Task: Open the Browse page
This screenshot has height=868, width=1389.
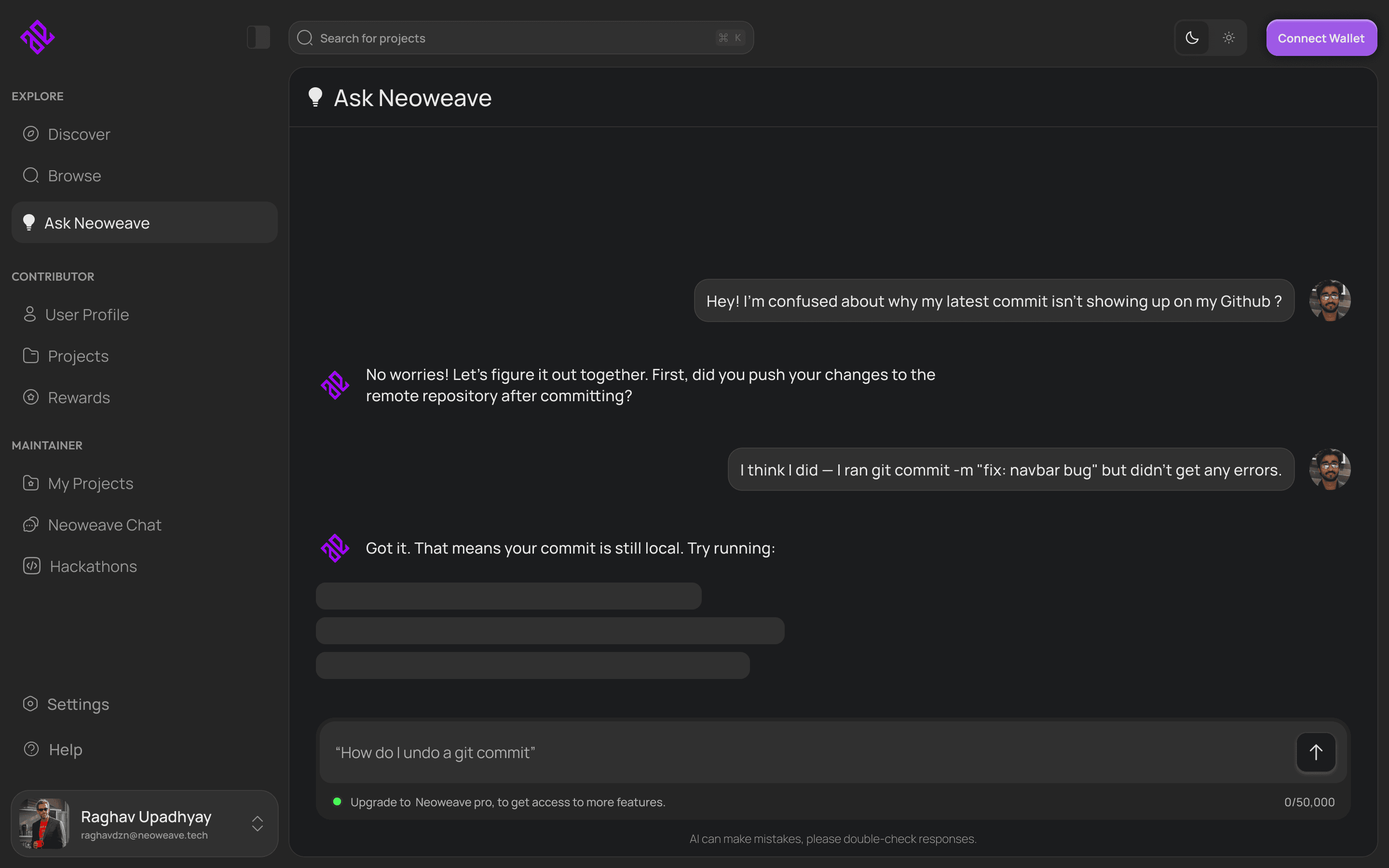Action: 74,176
